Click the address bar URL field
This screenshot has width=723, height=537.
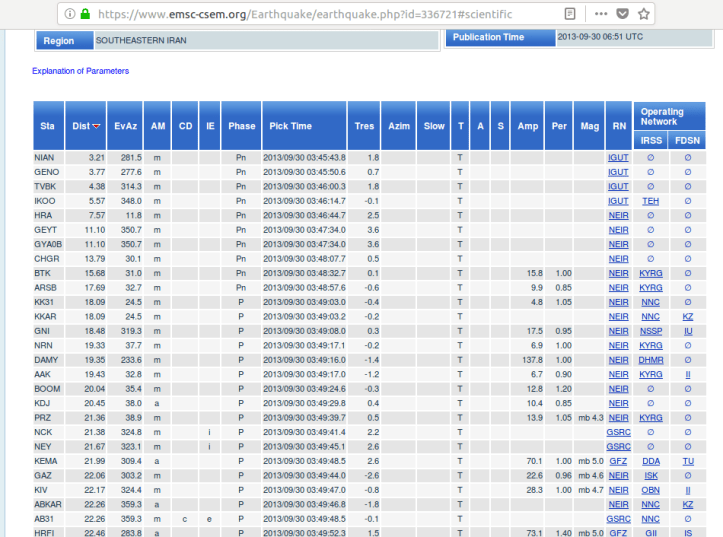pos(300,14)
